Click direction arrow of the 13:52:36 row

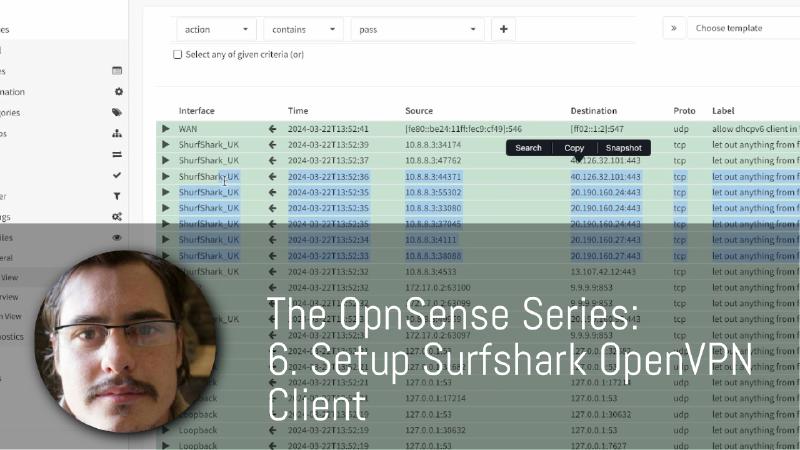tap(272, 177)
